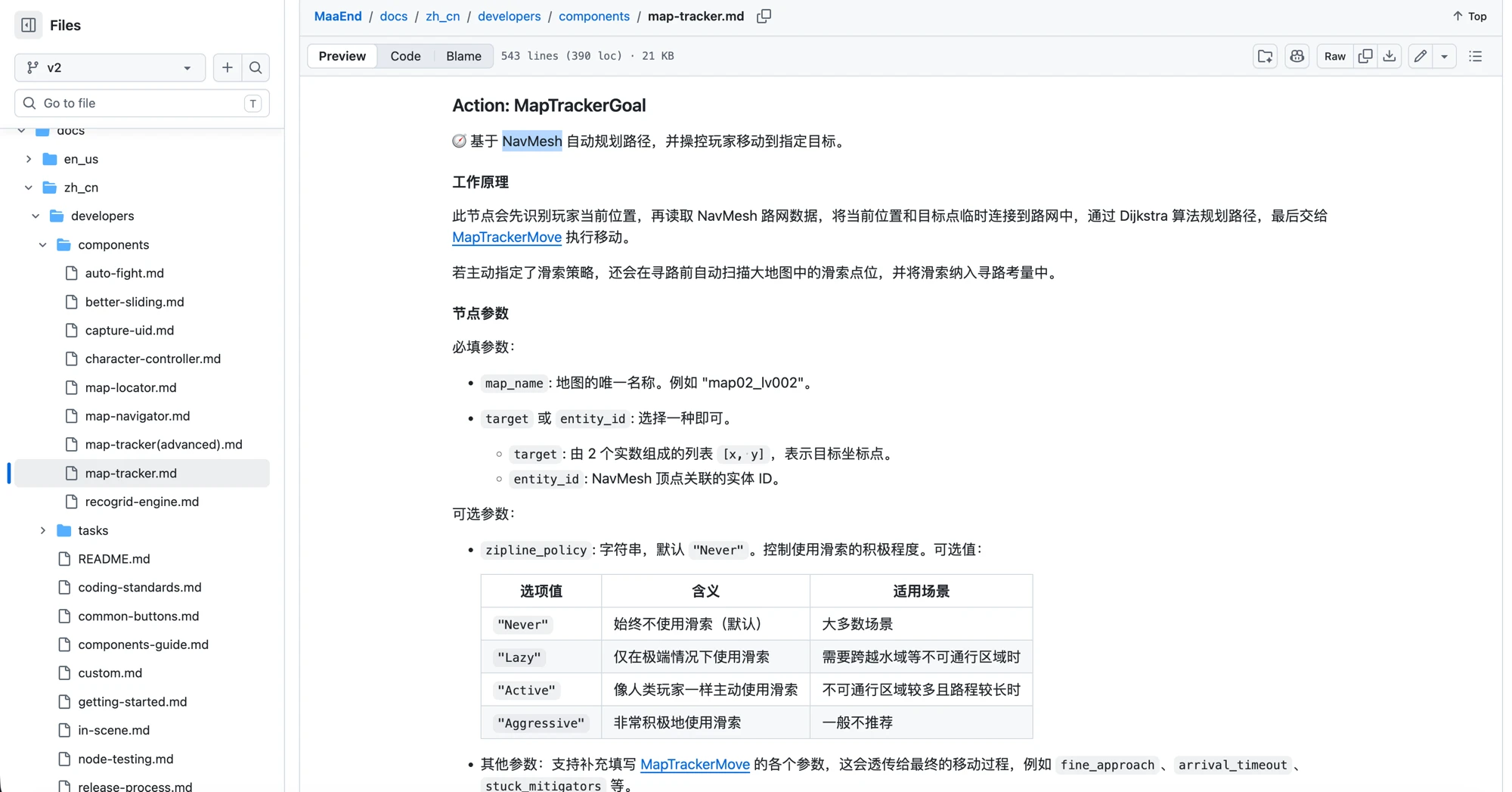The width and height of the screenshot is (1512, 792).
Task: Open Copilot for this file
Action: tap(1297, 56)
